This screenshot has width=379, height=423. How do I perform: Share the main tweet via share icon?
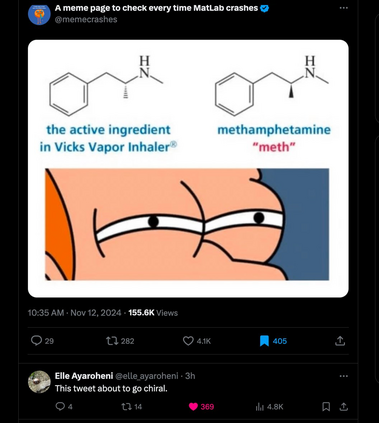pyautogui.click(x=340, y=341)
